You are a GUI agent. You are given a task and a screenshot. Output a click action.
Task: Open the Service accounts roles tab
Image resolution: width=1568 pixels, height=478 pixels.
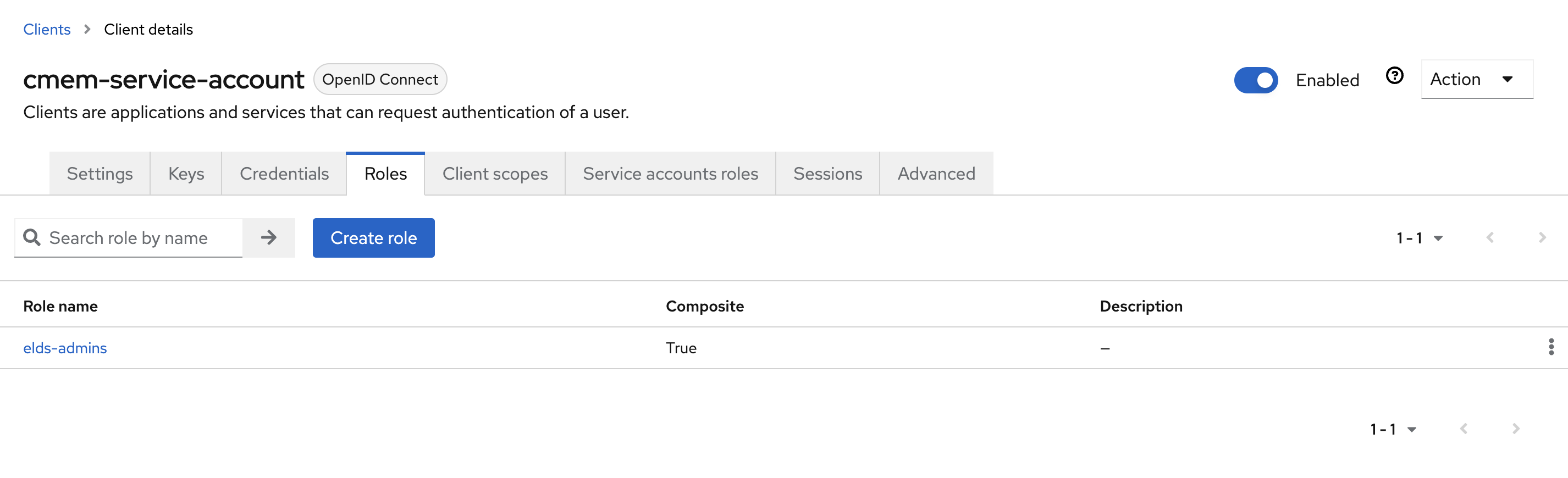coord(670,174)
